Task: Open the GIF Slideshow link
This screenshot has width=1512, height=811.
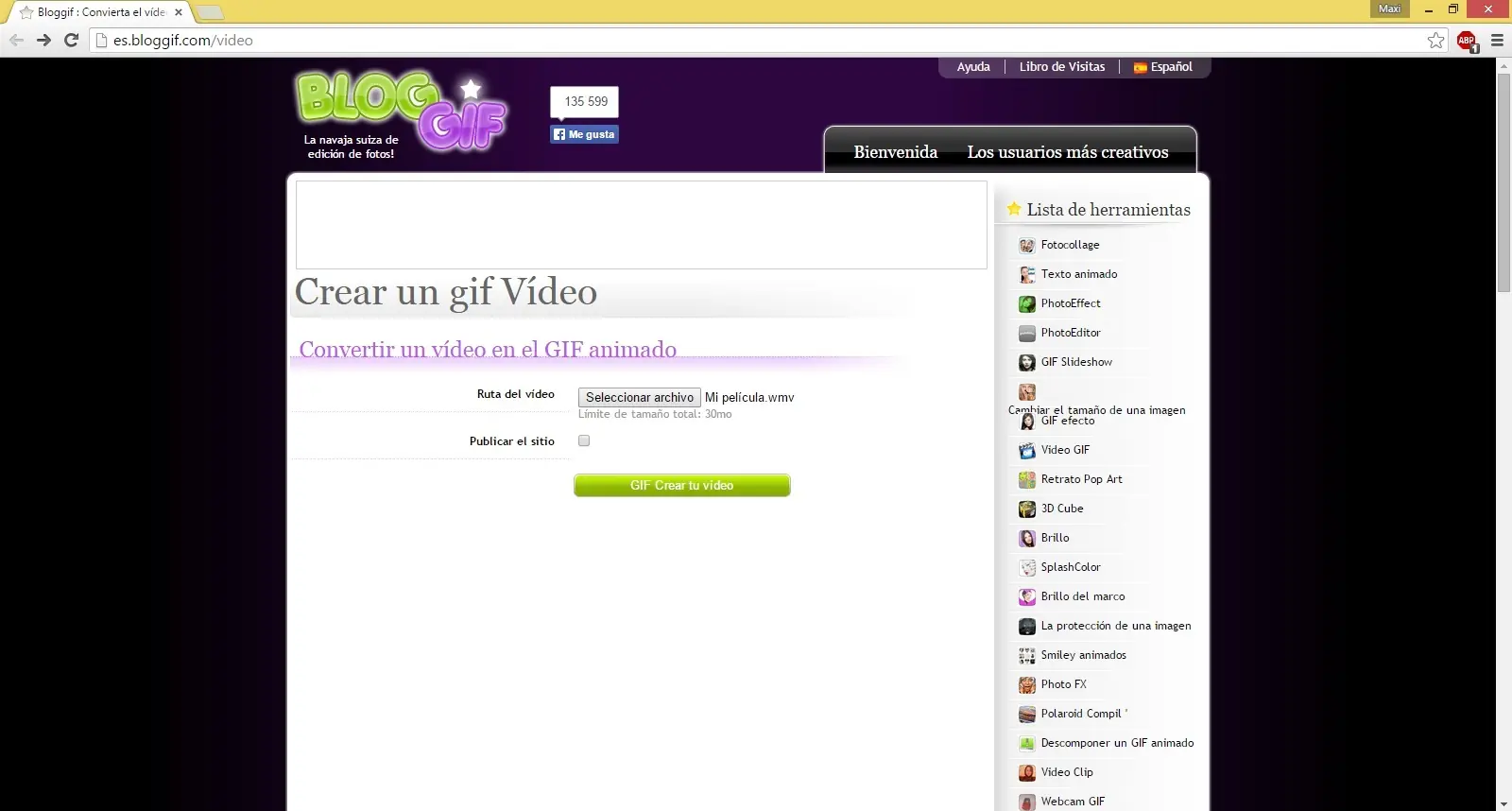Action: click(1076, 362)
